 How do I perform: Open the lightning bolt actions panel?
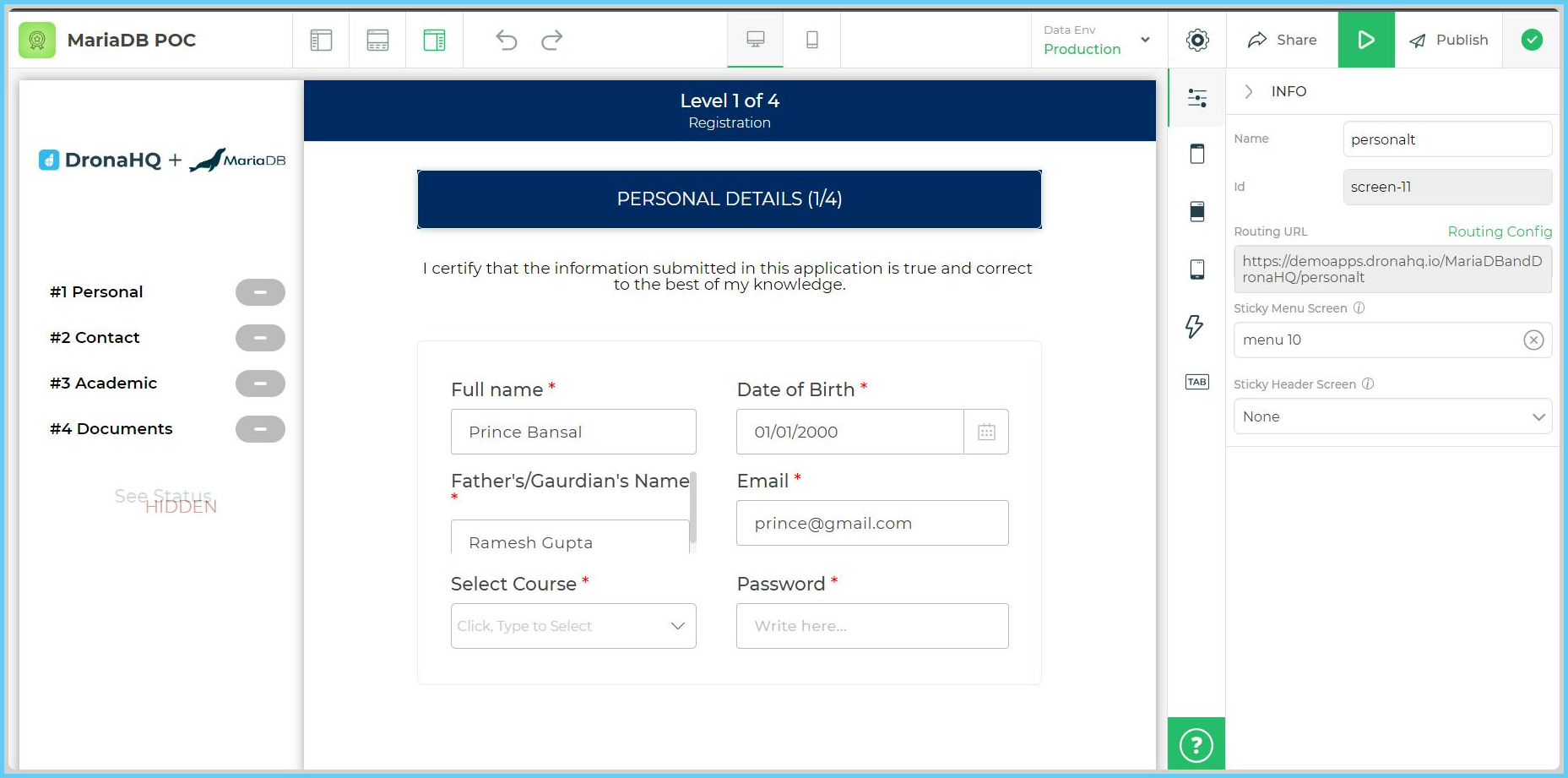tap(1196, 326)
